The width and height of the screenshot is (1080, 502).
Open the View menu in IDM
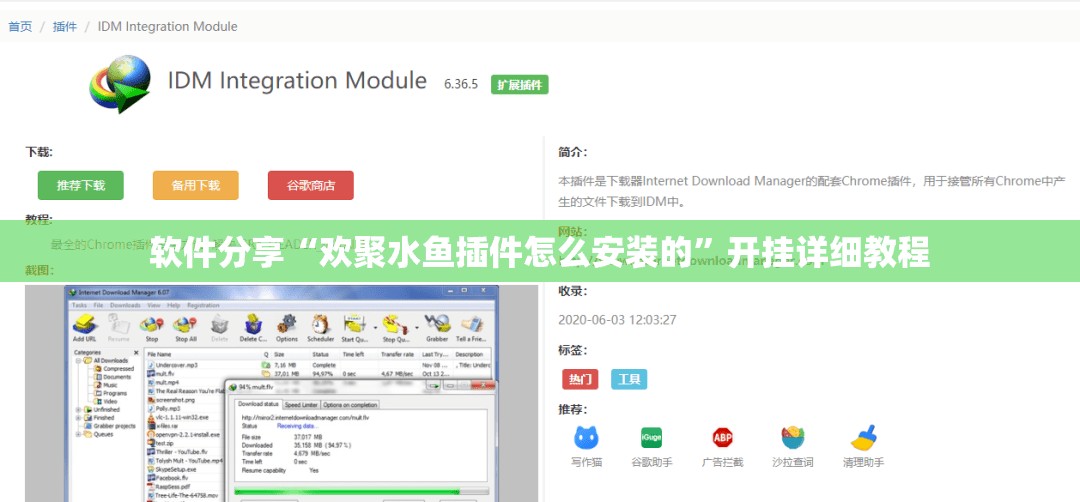tap(154, 304)
